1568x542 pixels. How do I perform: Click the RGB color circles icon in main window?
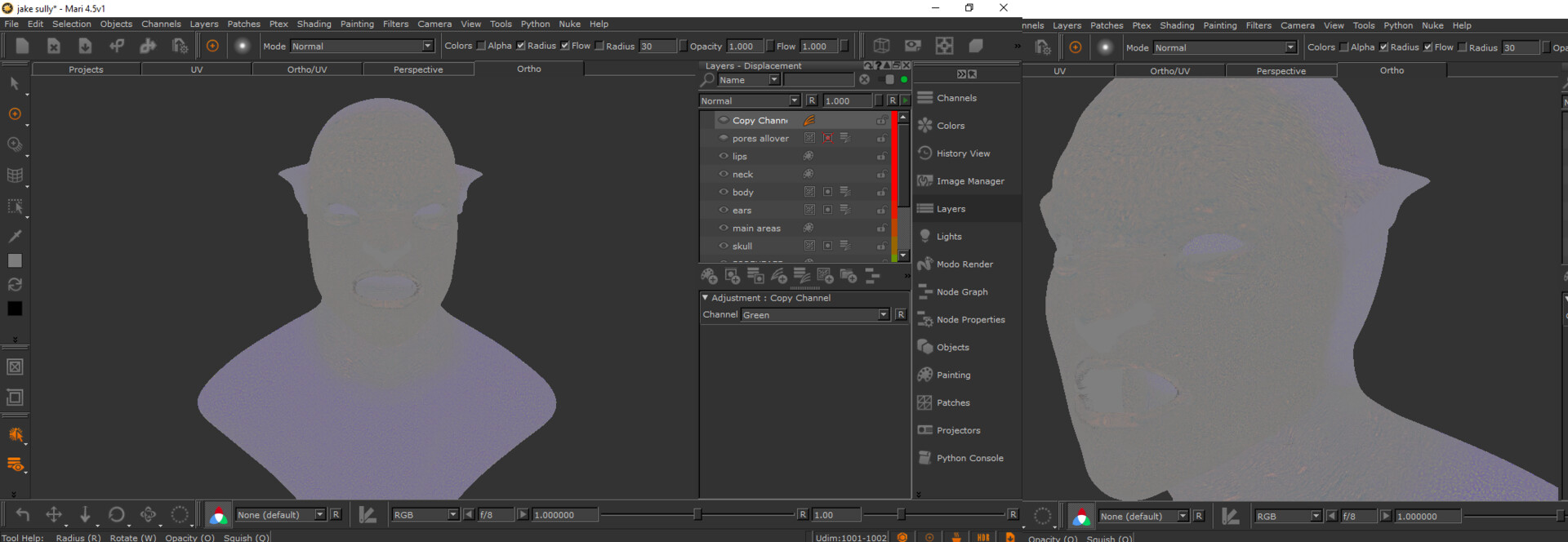218,515
